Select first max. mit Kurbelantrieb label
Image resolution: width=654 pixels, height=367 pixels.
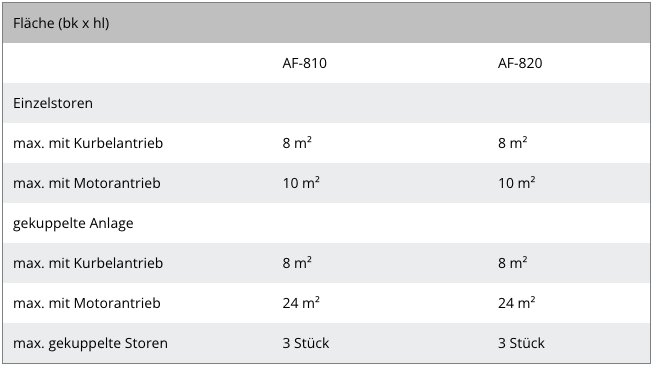click(88, 143)
